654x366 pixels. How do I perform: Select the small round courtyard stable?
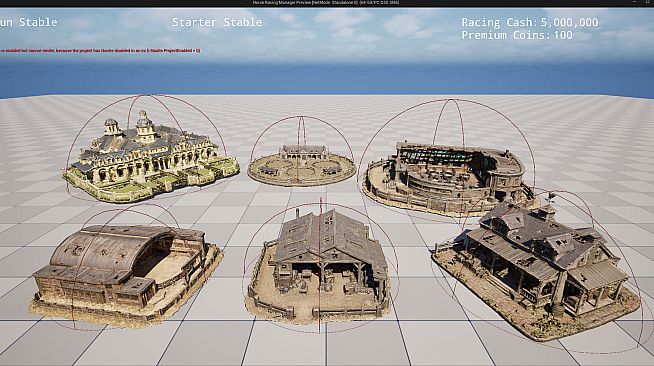pyautogui.click(x=301, y=165)
